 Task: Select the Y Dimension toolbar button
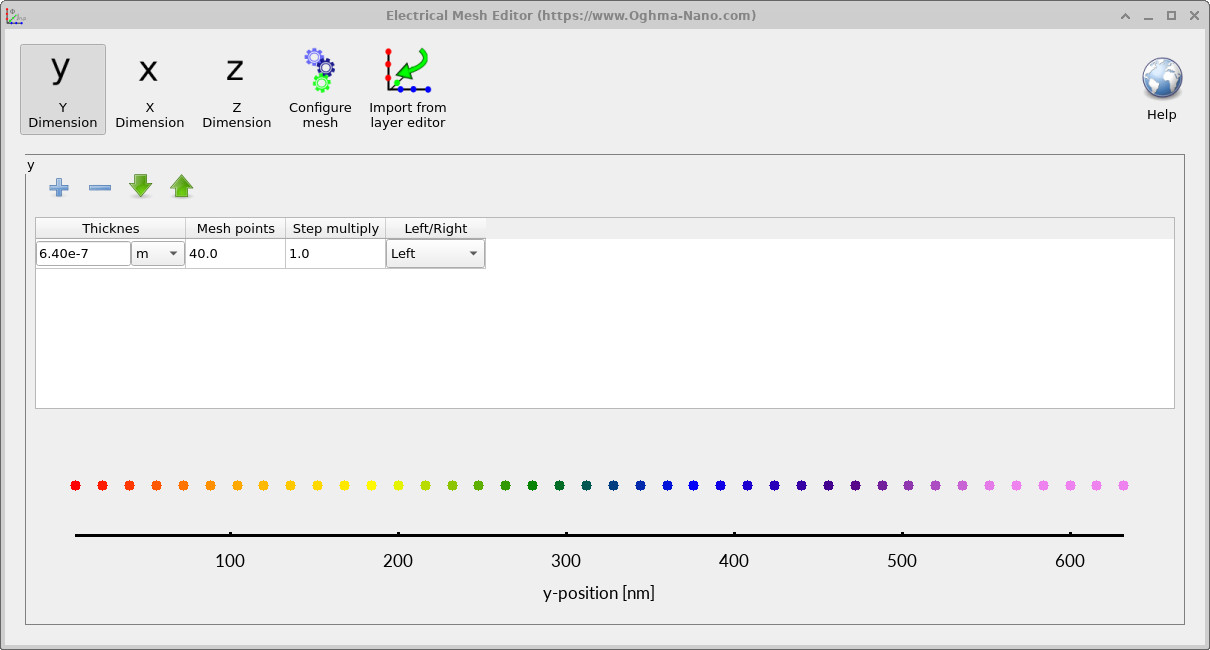click(63, 89)
